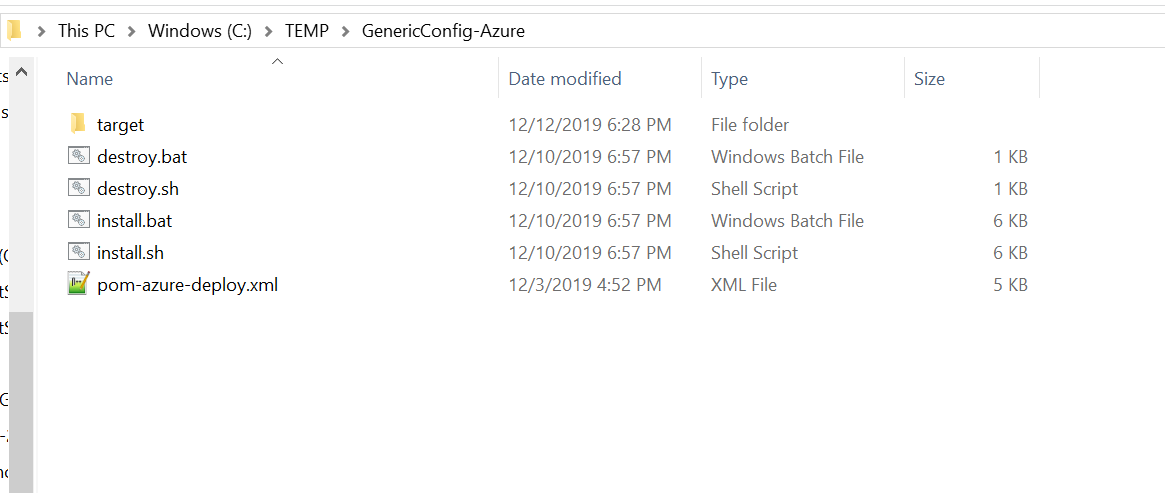Expand chevron after TEMP breadcrumb
This screenshot has width=1165, height=493.
coord(345,31)
